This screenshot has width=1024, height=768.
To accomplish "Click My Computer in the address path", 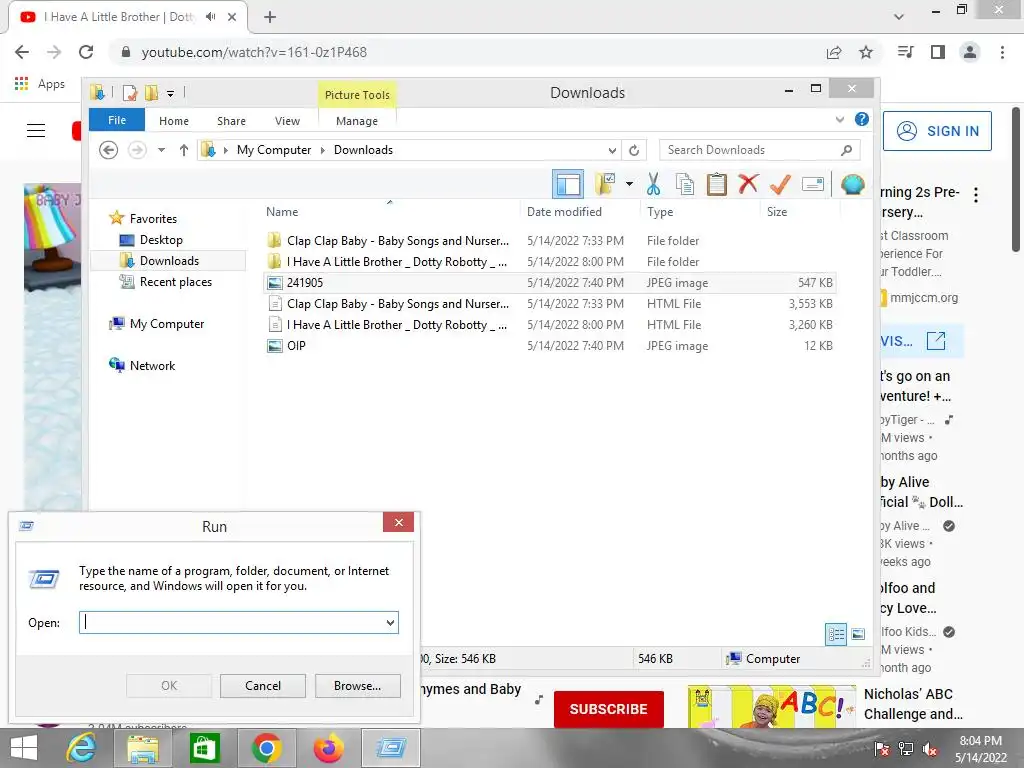I will (274, 150).
